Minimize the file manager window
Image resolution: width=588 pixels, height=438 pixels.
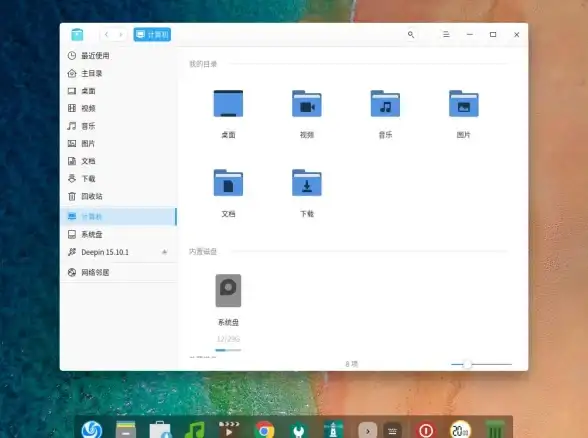coord(470,34)
